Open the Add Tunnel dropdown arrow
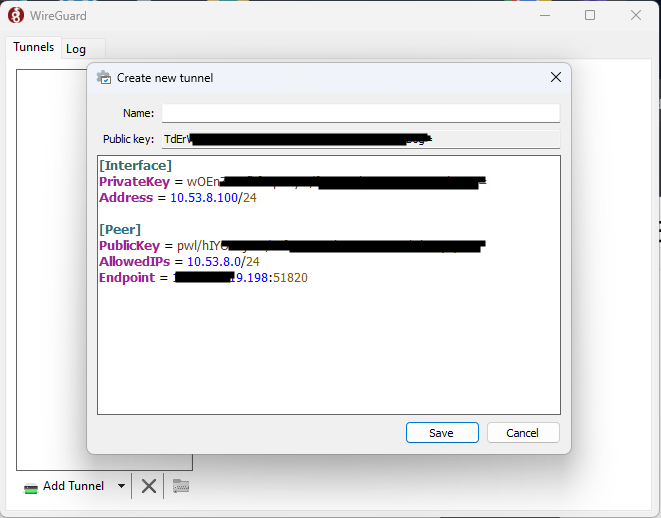 (x=121, y=486)
